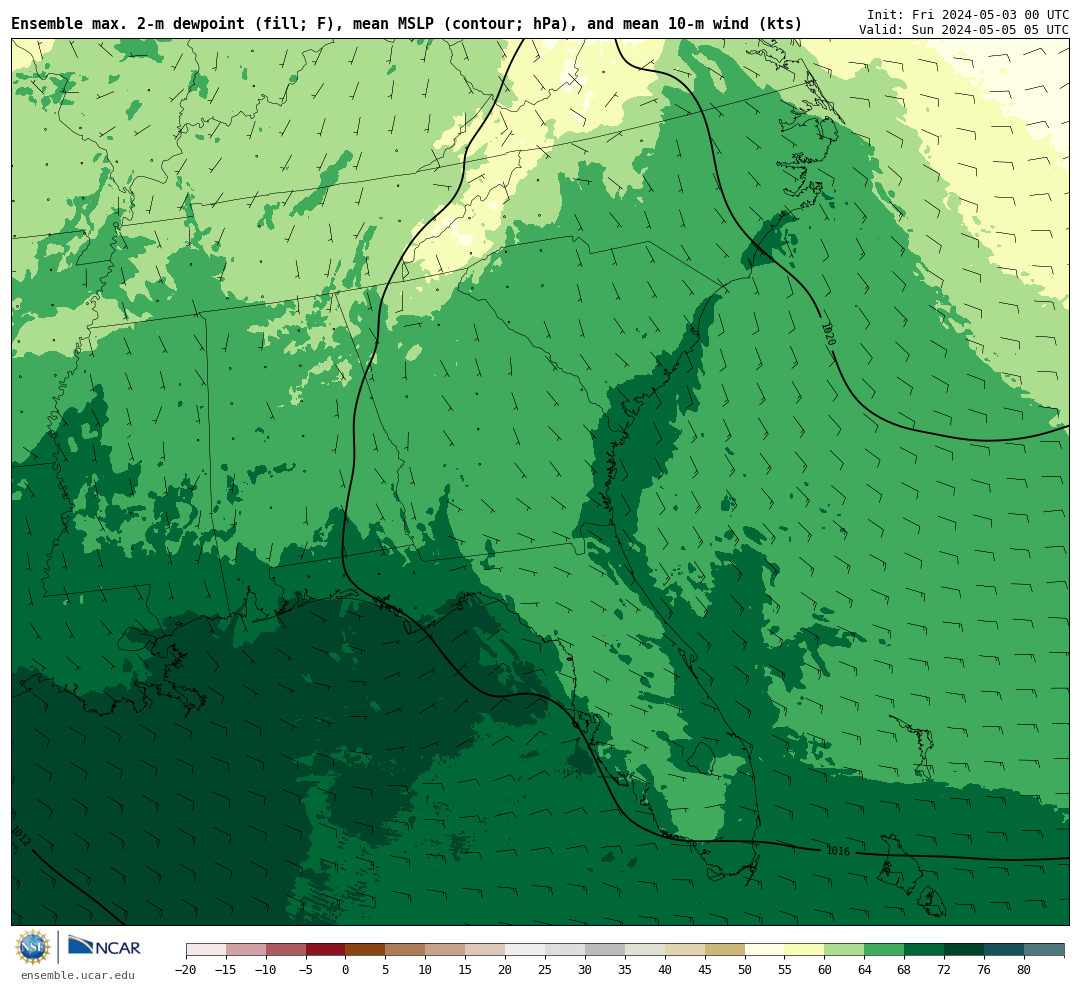
Task: Pick the colorbar swatch between 76 and 80
Action: pos(1004,950)
